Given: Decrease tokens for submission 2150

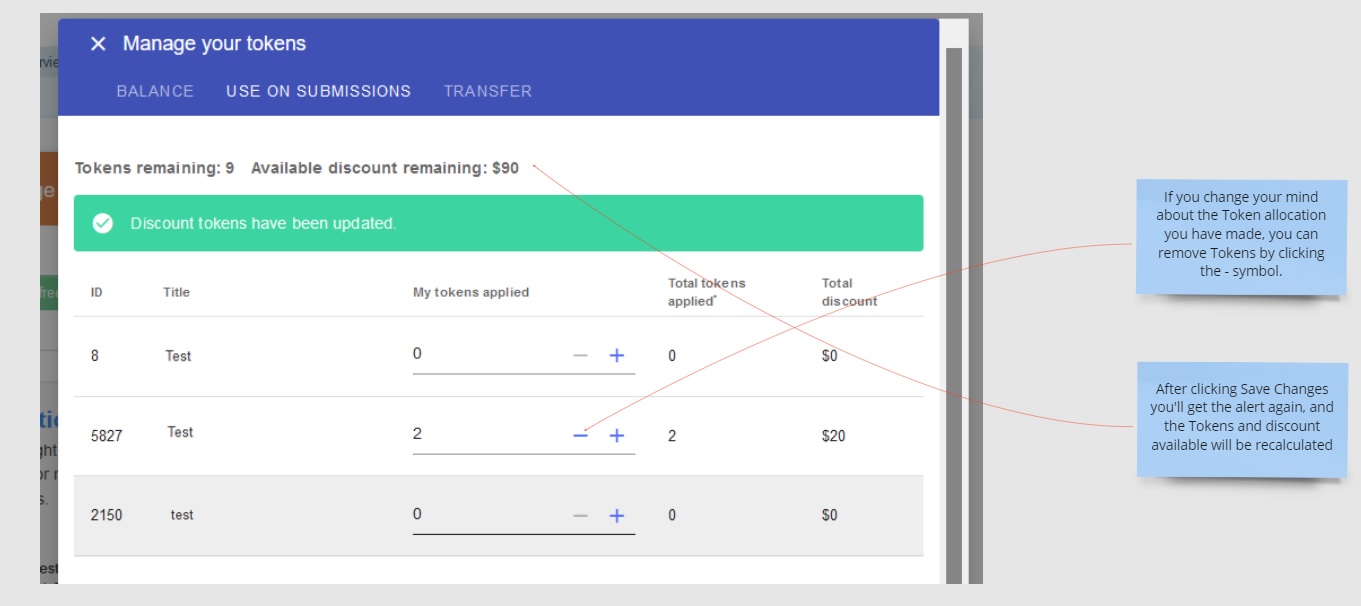Looking at the screenshot, I should [x=580, y=516].
